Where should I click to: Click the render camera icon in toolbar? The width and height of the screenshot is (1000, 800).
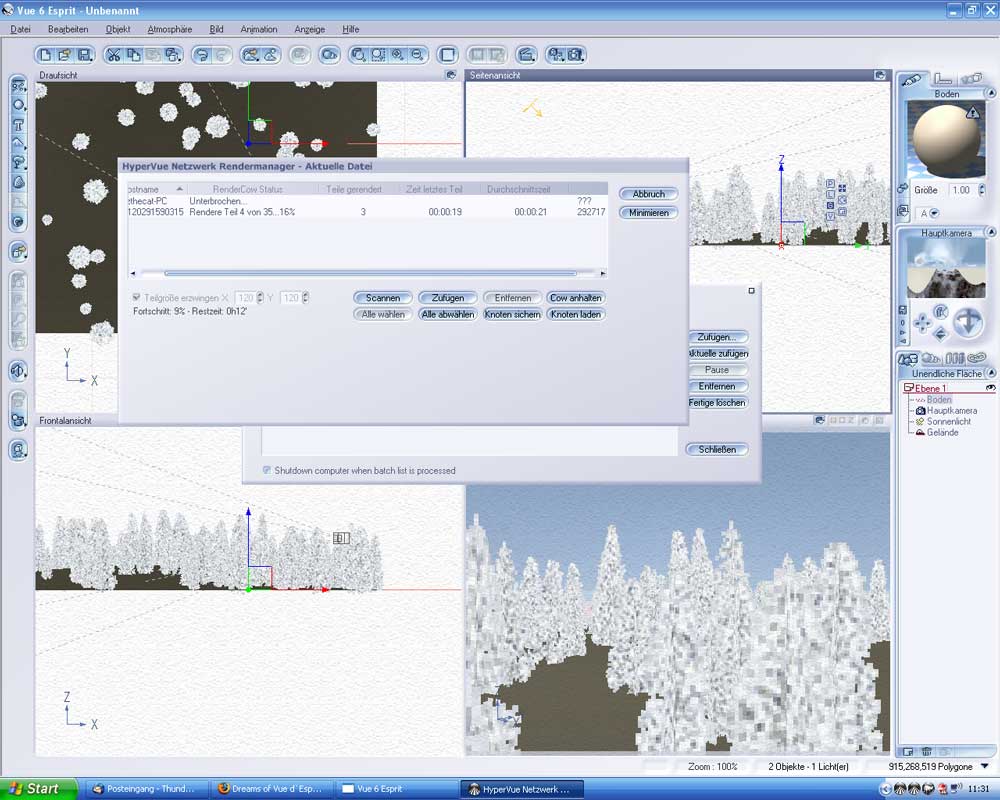[575, 56]
